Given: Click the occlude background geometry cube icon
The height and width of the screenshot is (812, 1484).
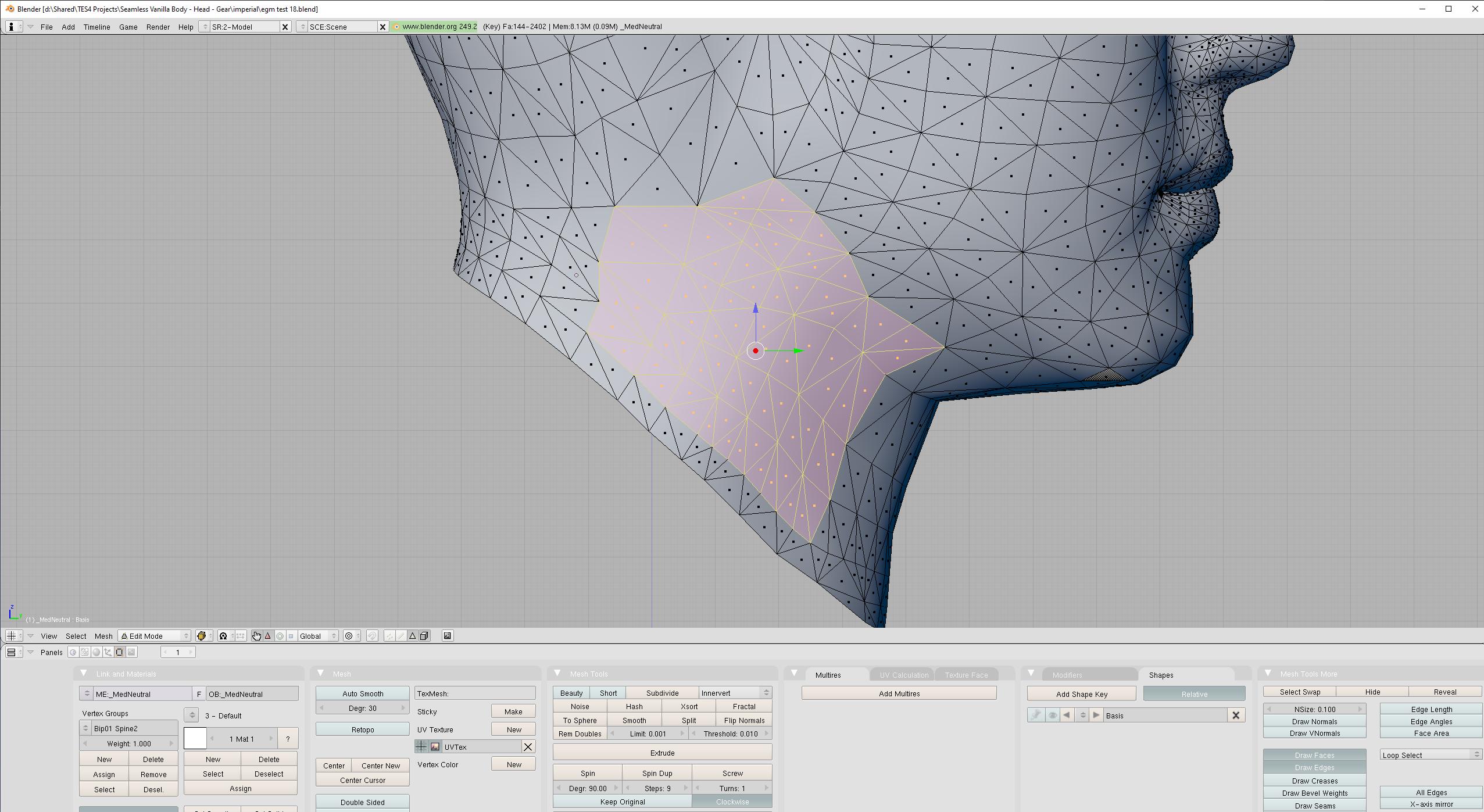Looking at the screenshot, I should [x=425, y=636].
